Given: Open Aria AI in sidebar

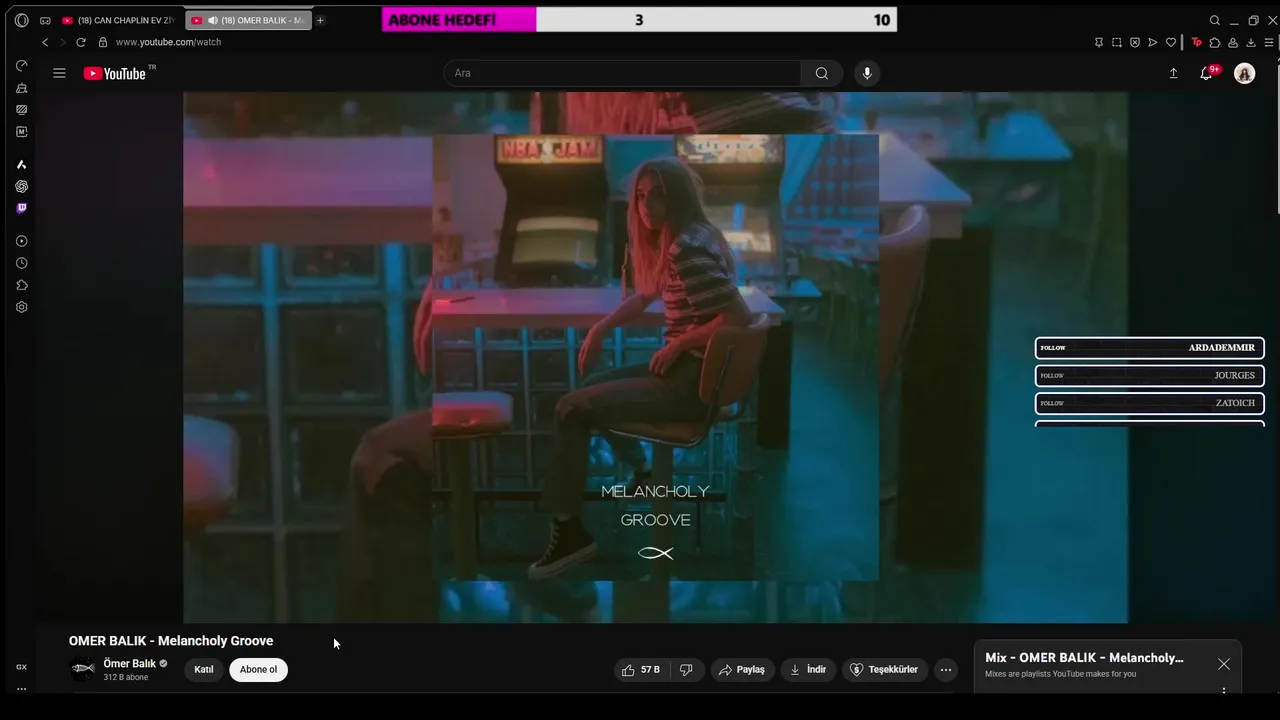Looking at the screenshot, I should [x=21, y=164].
